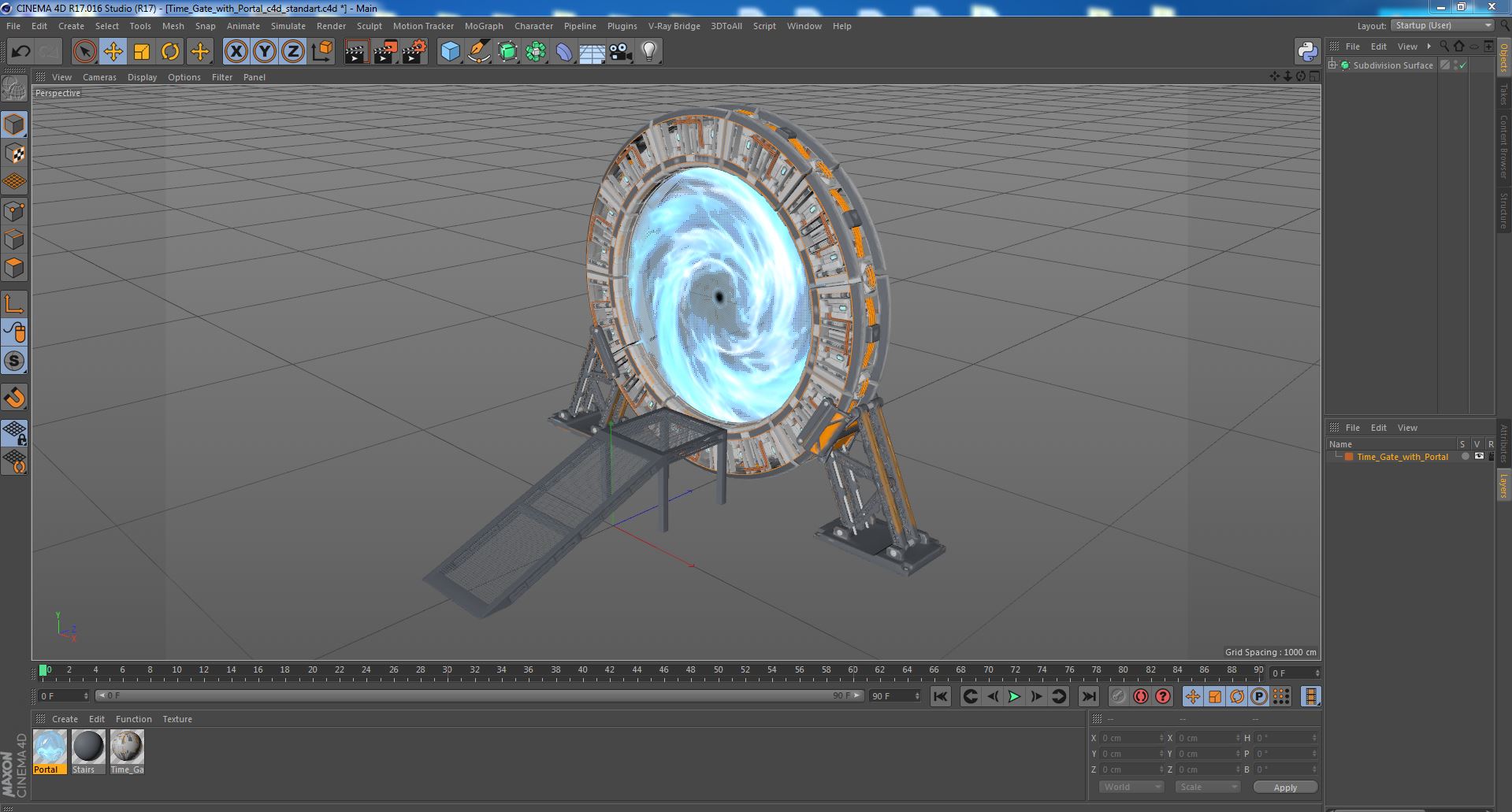Toggle Y axis lock
The height and width of the screenshot is (812, 1512).
265,52
